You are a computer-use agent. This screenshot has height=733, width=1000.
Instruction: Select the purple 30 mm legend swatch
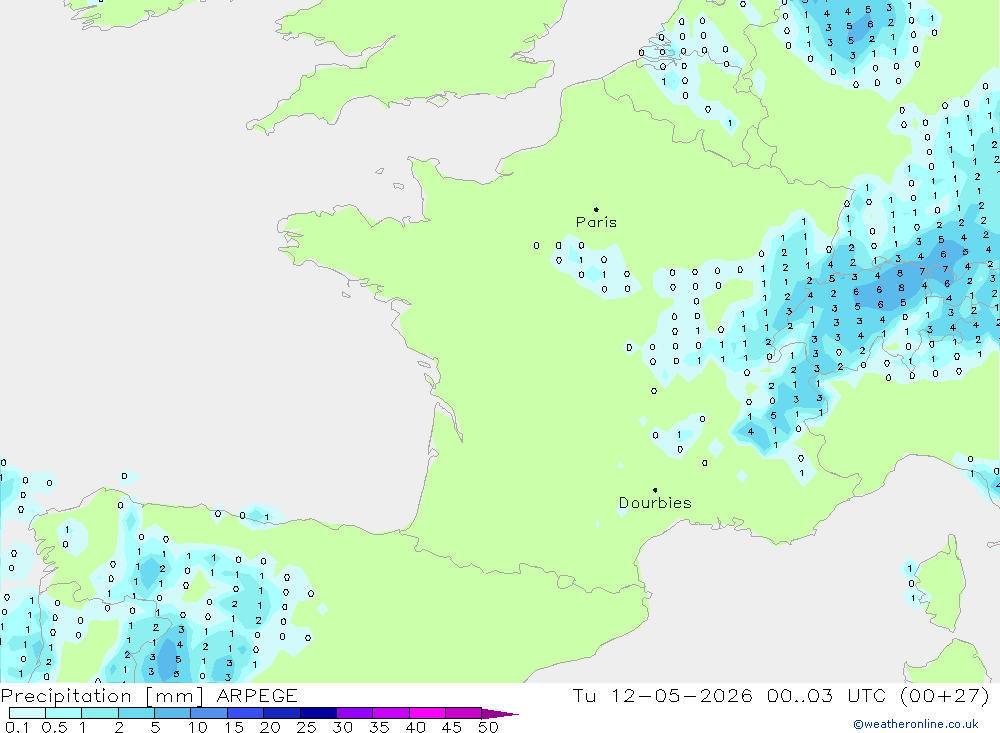(x=355, y=713)
